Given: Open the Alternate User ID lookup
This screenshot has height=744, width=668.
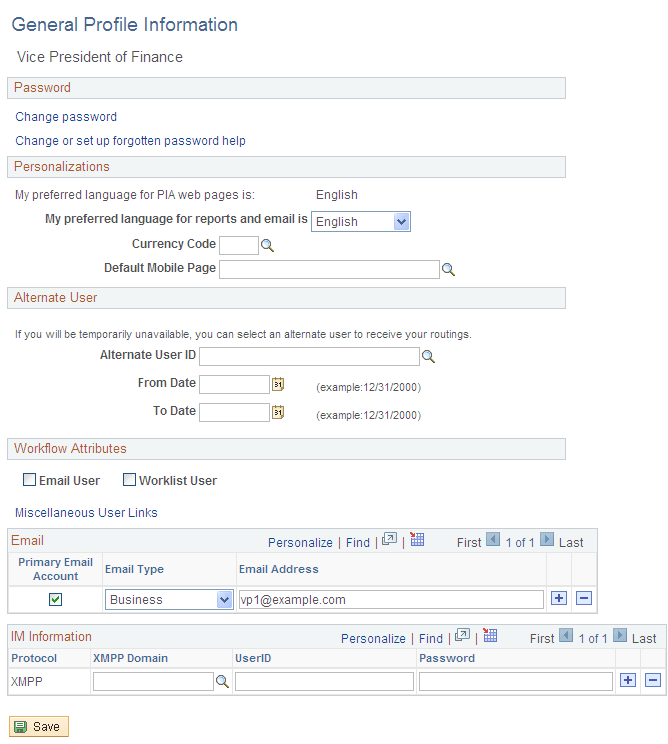Looking at the screenshot, I should coord(428,356).
